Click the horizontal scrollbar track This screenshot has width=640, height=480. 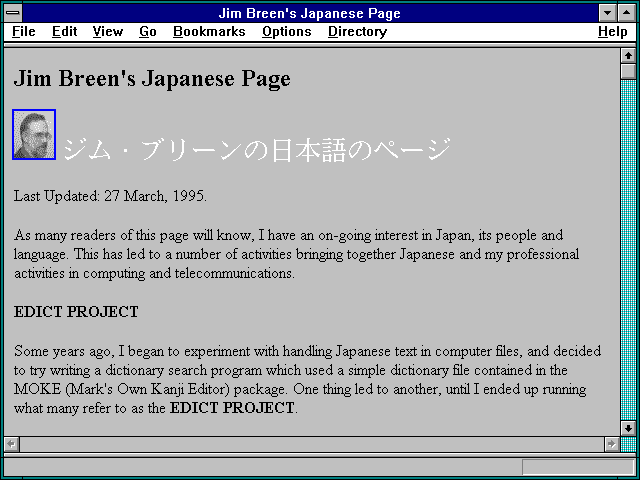311,444
